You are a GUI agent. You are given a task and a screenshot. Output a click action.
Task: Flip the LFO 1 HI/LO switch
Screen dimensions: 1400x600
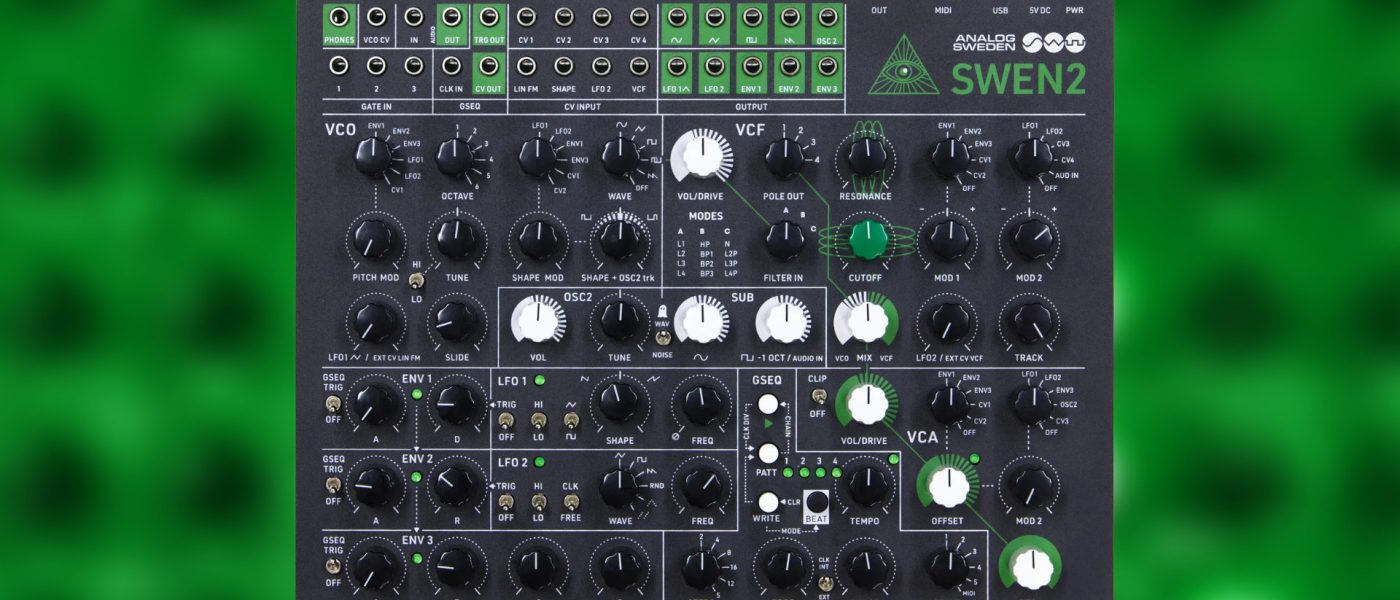(538, 421)
